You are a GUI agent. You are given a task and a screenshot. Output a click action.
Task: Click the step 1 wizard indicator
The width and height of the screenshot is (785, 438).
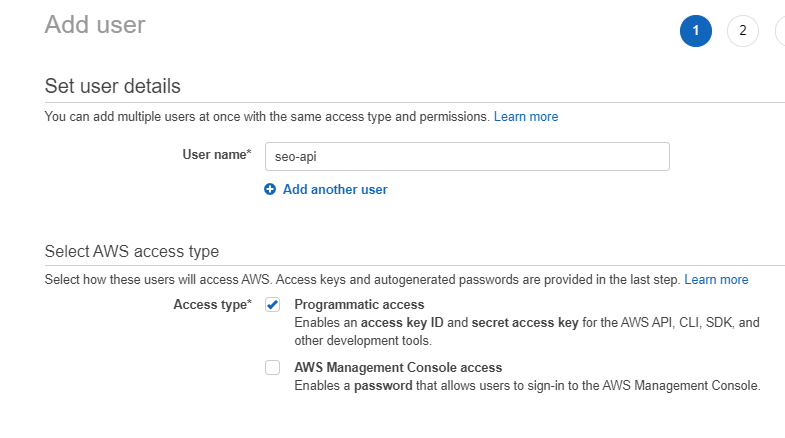pos(695,31)
